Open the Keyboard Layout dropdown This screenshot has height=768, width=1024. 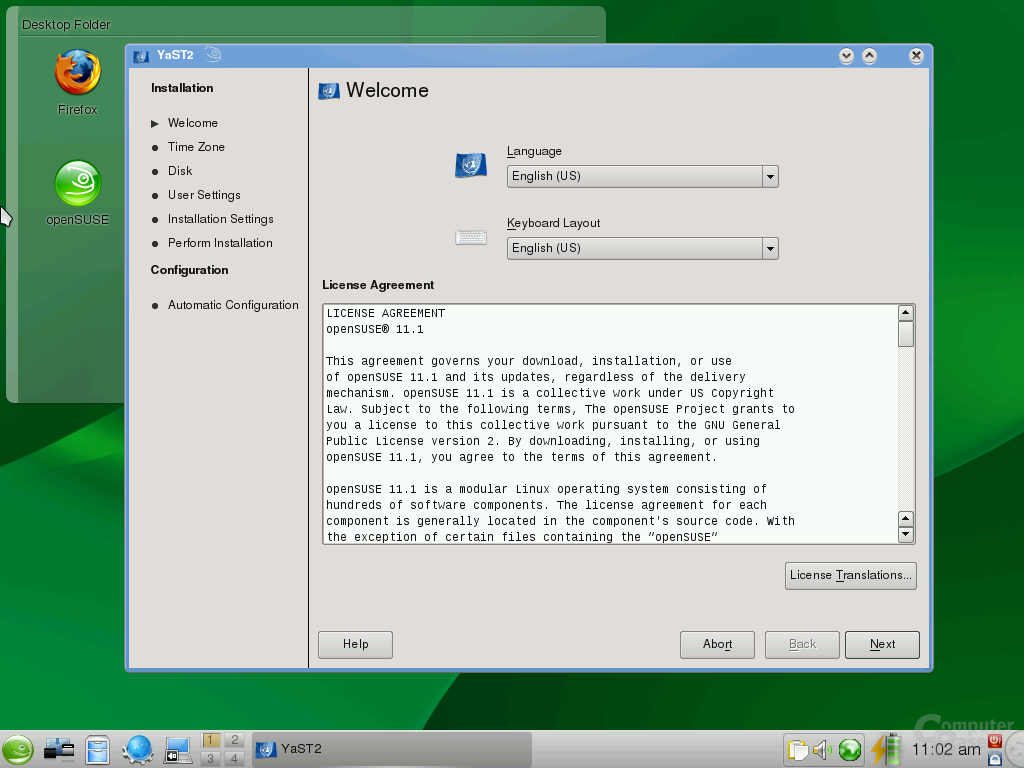[769, 248]
